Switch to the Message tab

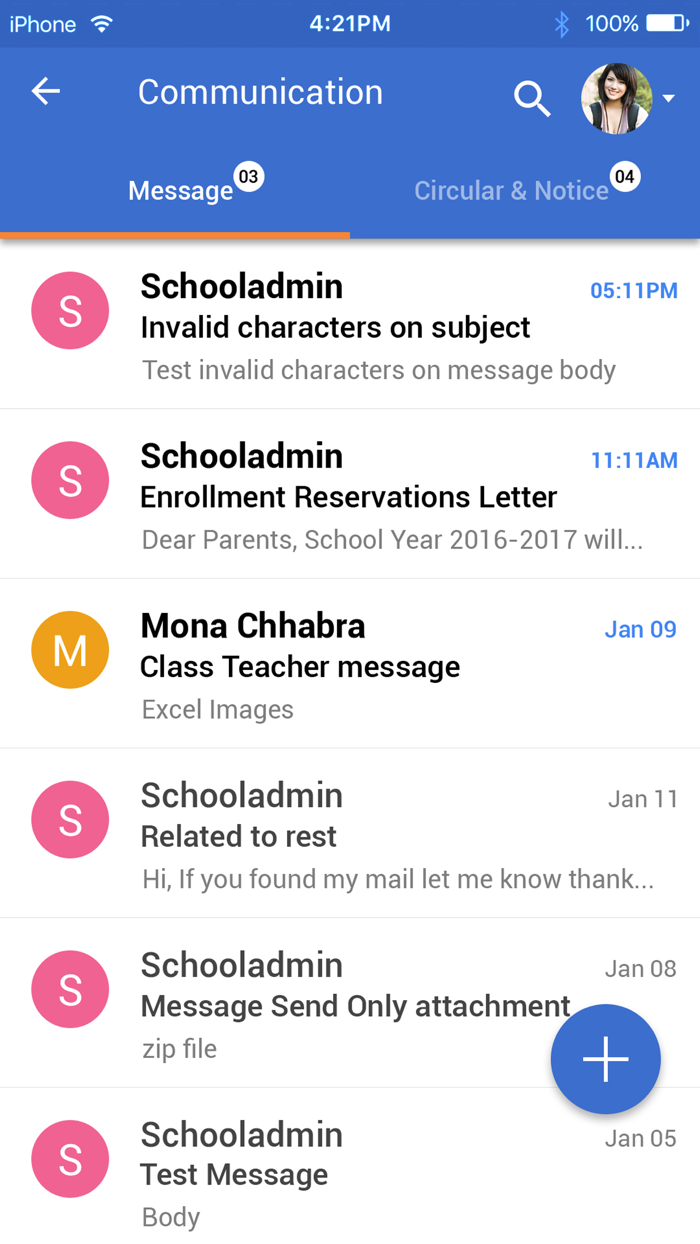pyautogui.click(x=180, y=191)
